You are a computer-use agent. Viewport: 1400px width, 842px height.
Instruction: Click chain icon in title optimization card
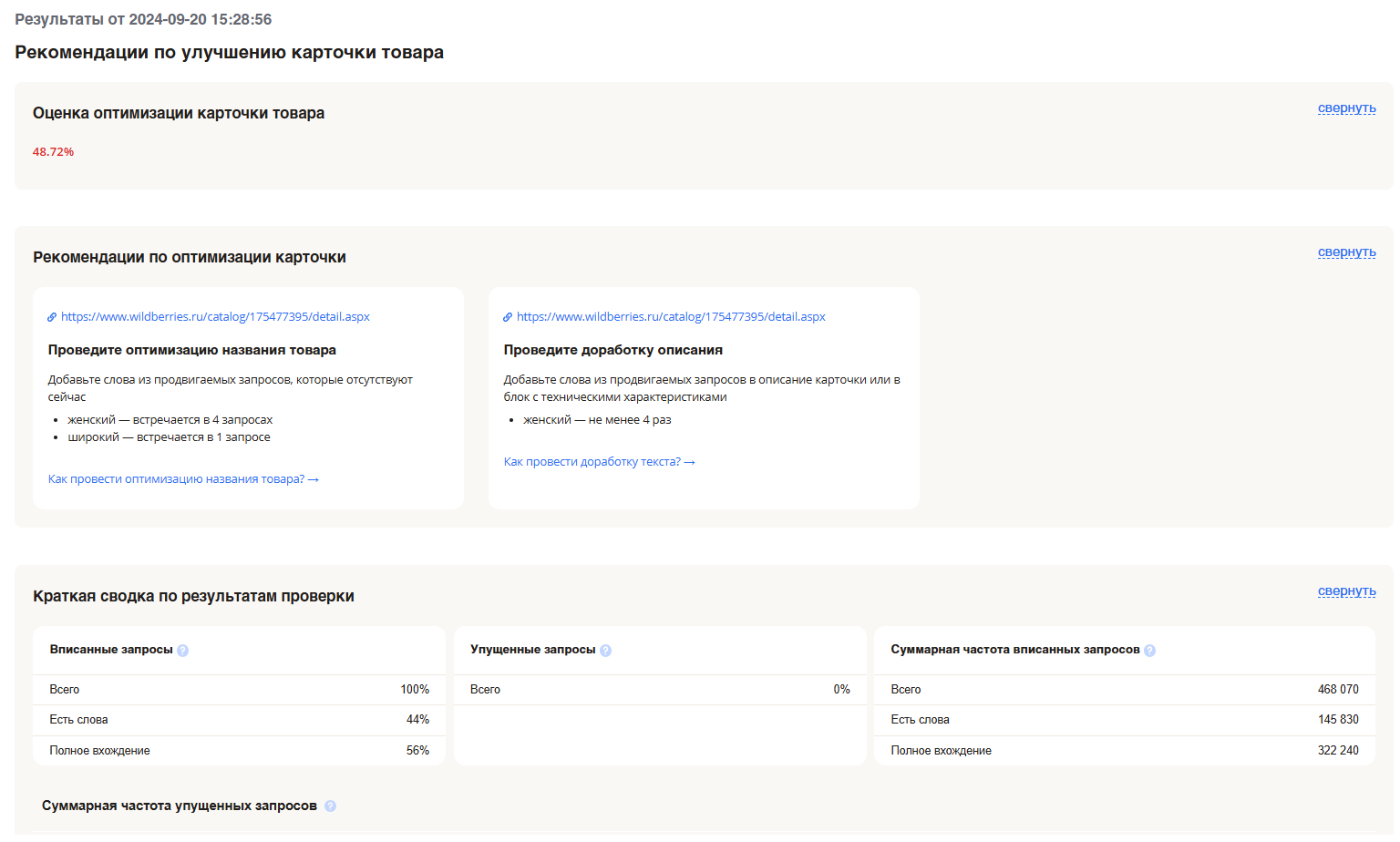52,317
